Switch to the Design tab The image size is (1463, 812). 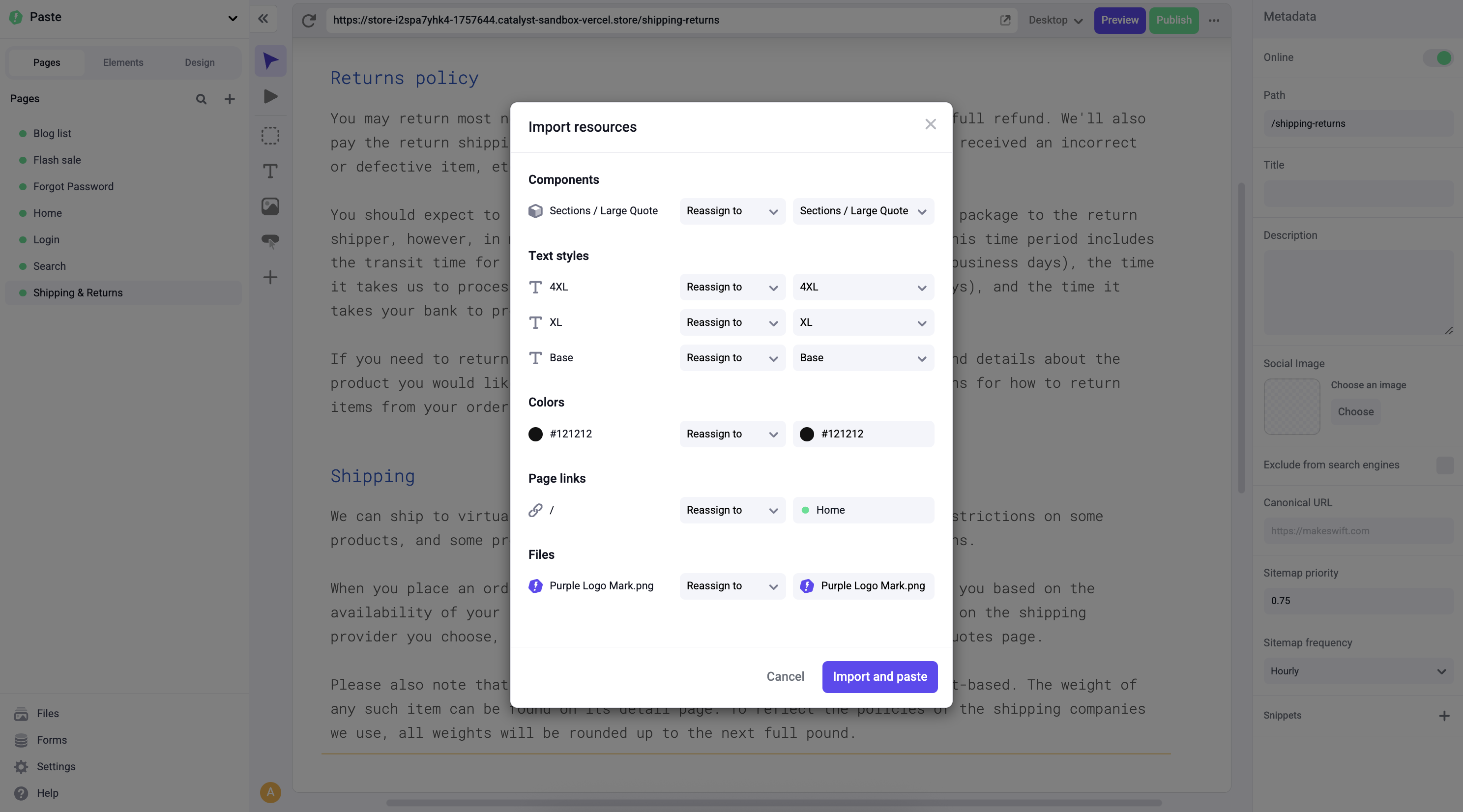click(x=200, y=62)
